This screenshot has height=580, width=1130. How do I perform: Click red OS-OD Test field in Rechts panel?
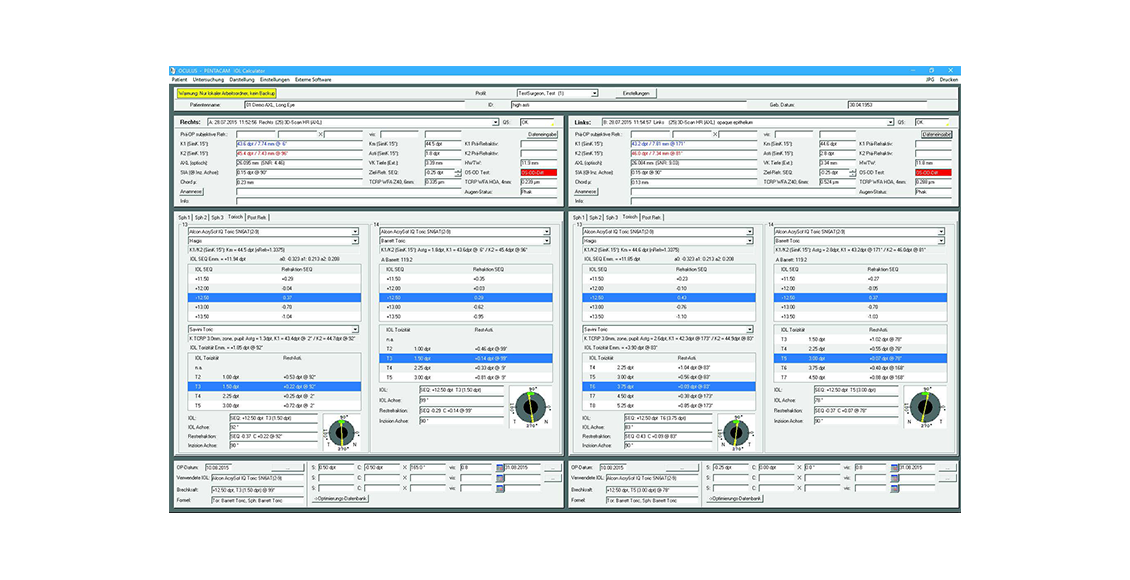pyautogui.click(x=535, y=172)
